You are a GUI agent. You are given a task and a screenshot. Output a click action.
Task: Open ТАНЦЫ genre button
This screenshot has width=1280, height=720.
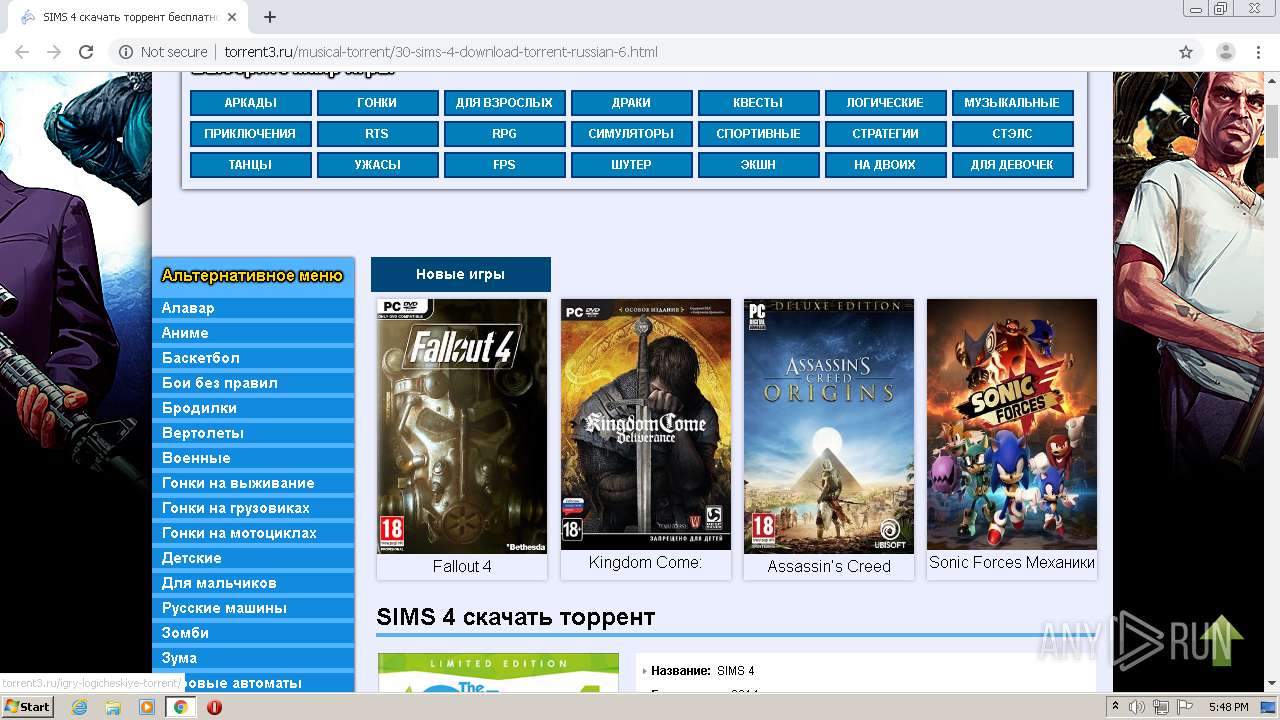pyautogui.click(x=251, y=165)
